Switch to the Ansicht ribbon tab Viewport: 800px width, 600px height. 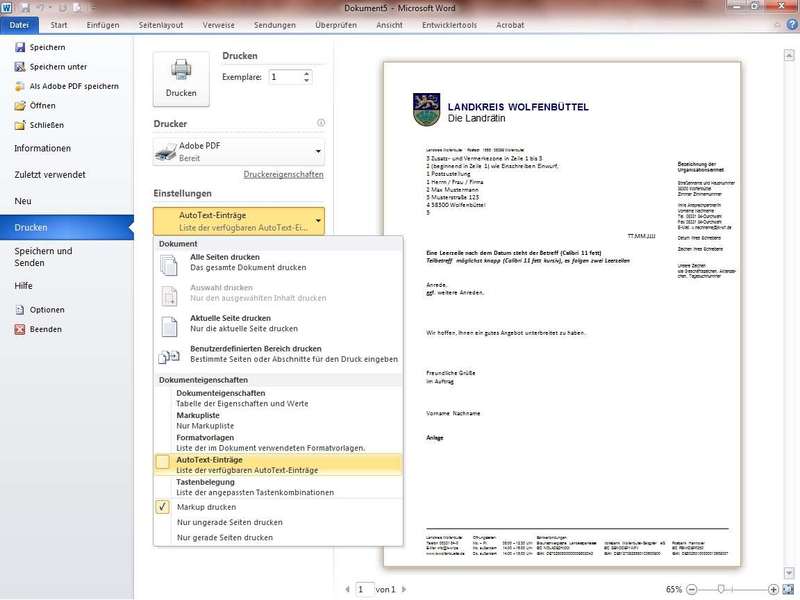click(389, 25)
